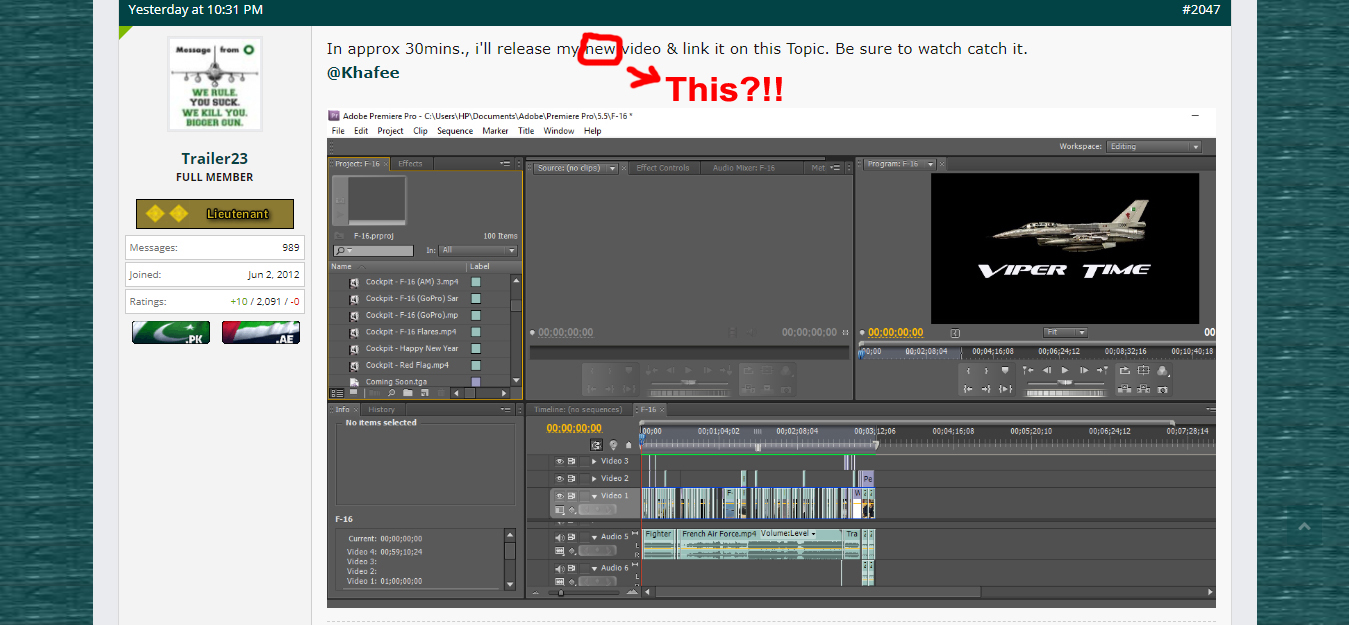Screen dimensions: 1349x625
Task: Click the Program monitor Lift button
Action: click(1125, 388)
